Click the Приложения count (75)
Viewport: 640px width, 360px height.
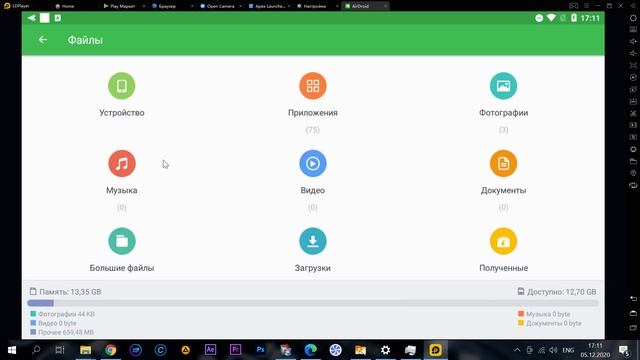pos(313,130)
